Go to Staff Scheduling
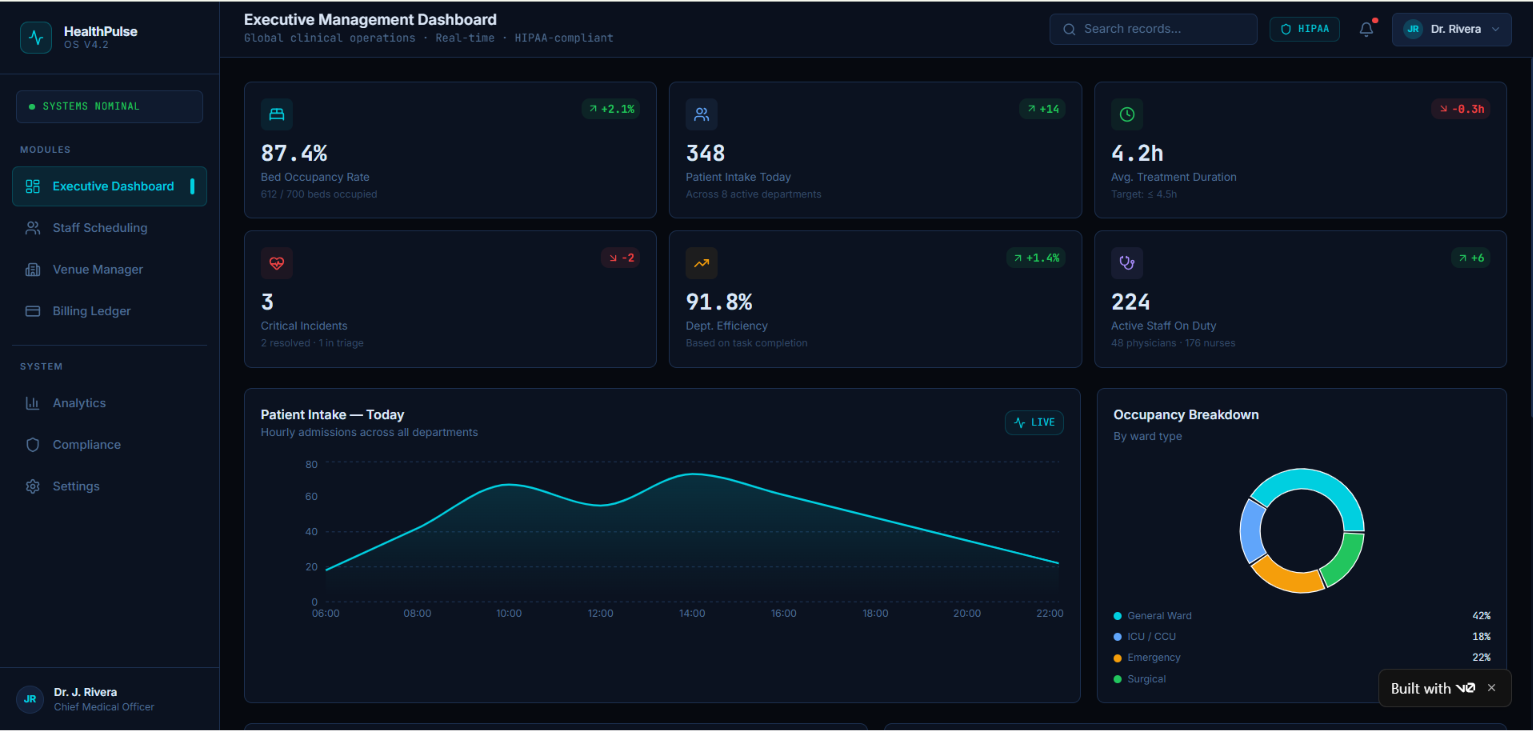Image resolution: width=1533 pixels, height=731 pixels. [110, 228]
